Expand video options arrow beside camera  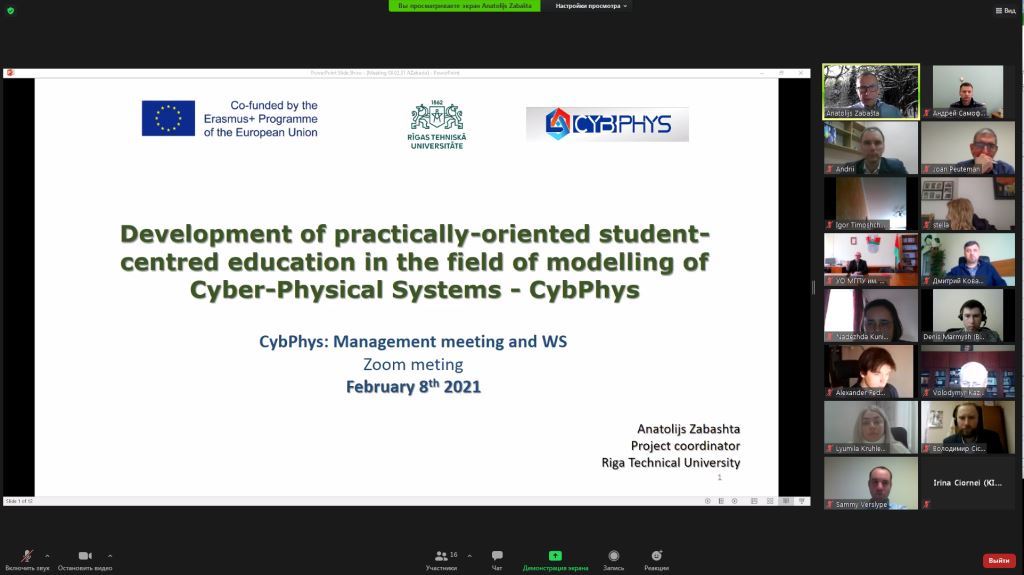coord(110,555)
